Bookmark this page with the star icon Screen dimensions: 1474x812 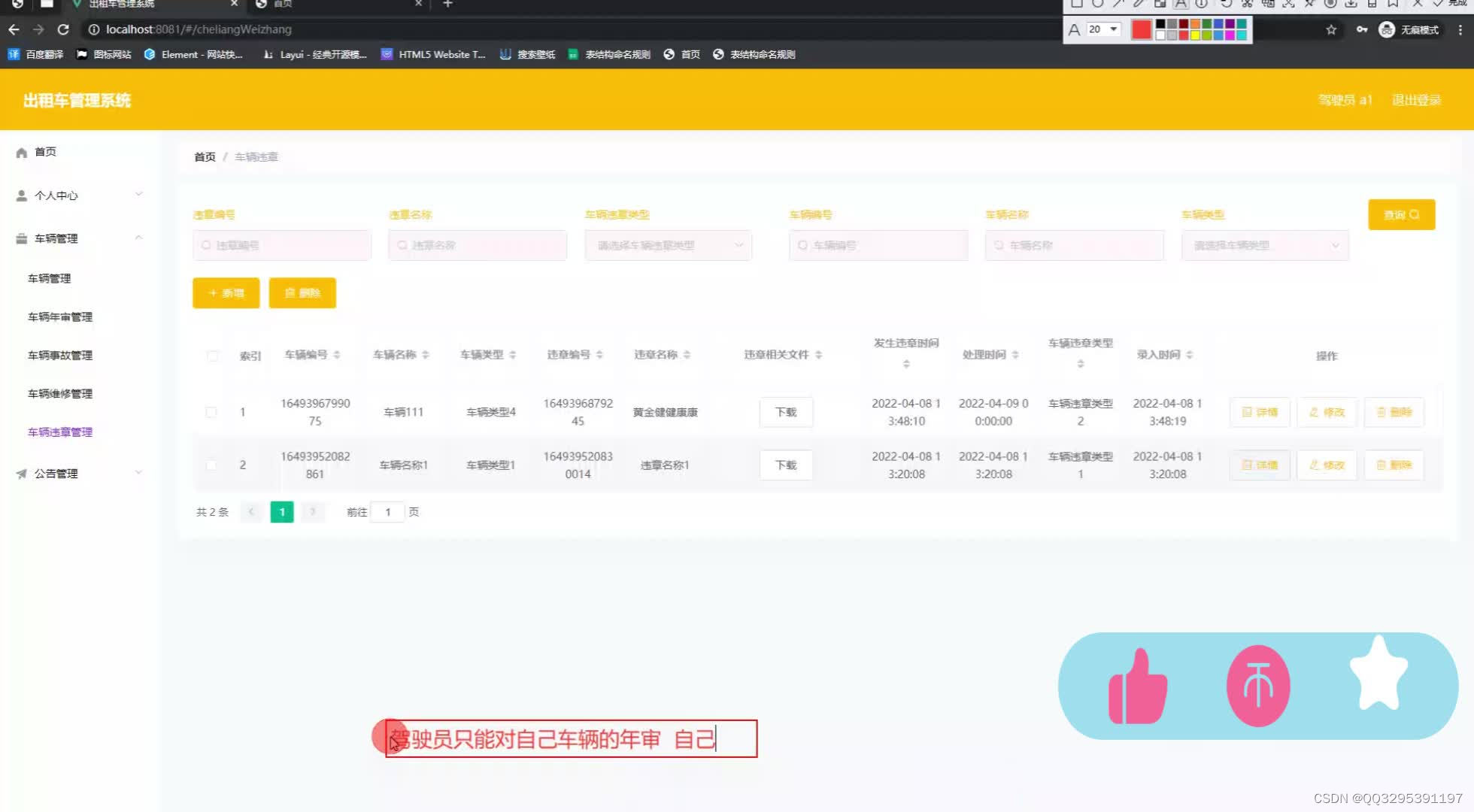point(1331,29)
